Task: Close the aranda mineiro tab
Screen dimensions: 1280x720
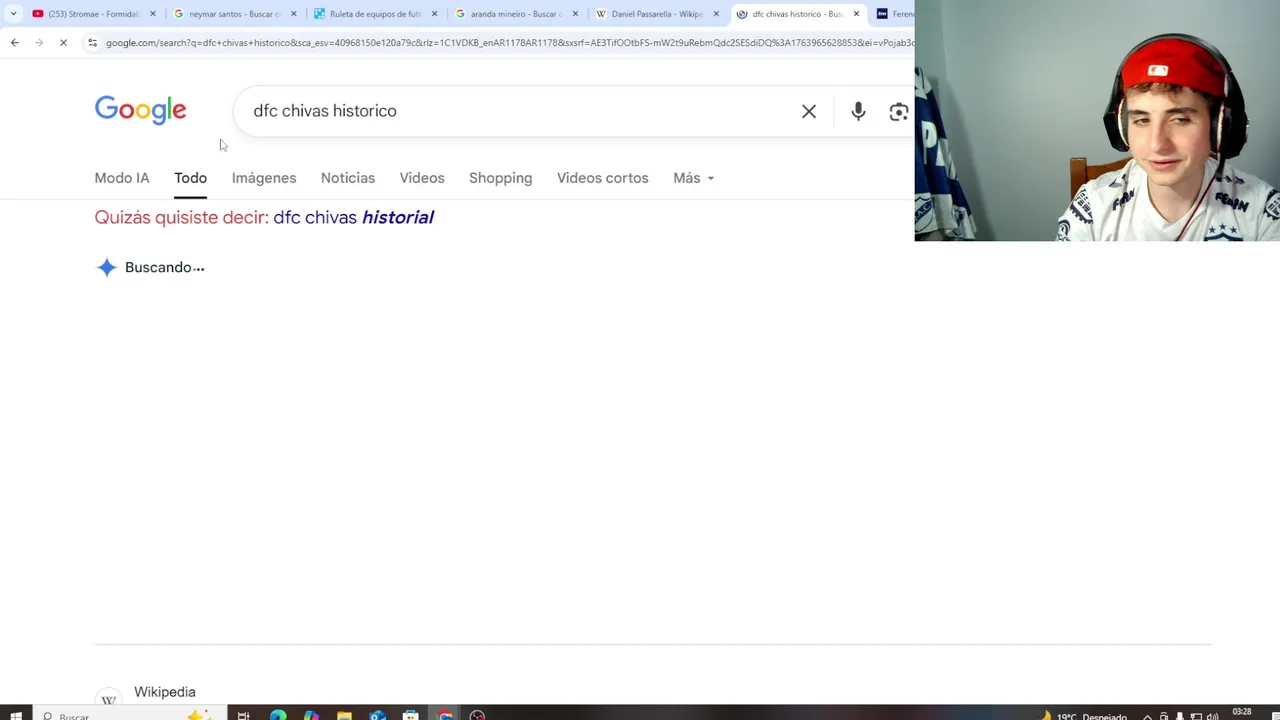Action: point(575,14)
